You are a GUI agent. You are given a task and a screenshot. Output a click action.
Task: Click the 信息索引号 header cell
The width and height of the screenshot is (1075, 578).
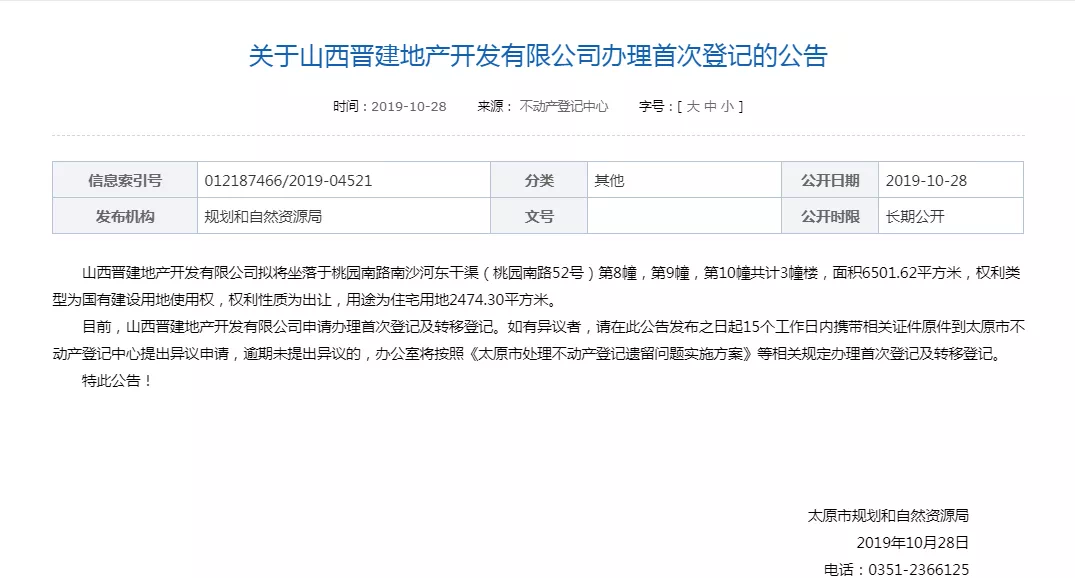point(125,180)
